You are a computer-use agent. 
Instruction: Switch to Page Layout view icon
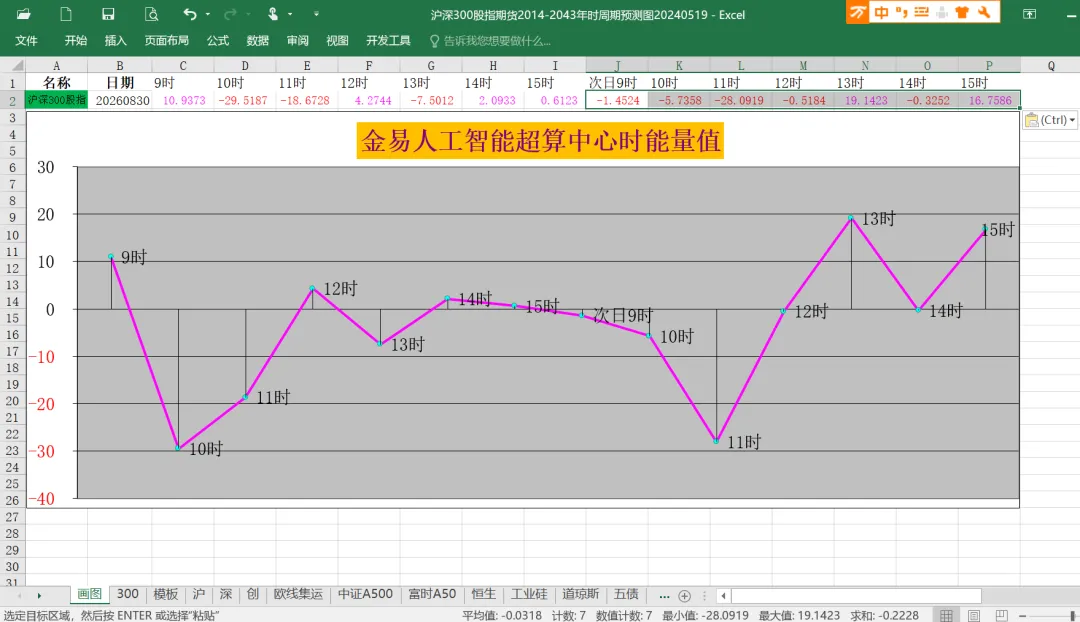coord(974,615)
